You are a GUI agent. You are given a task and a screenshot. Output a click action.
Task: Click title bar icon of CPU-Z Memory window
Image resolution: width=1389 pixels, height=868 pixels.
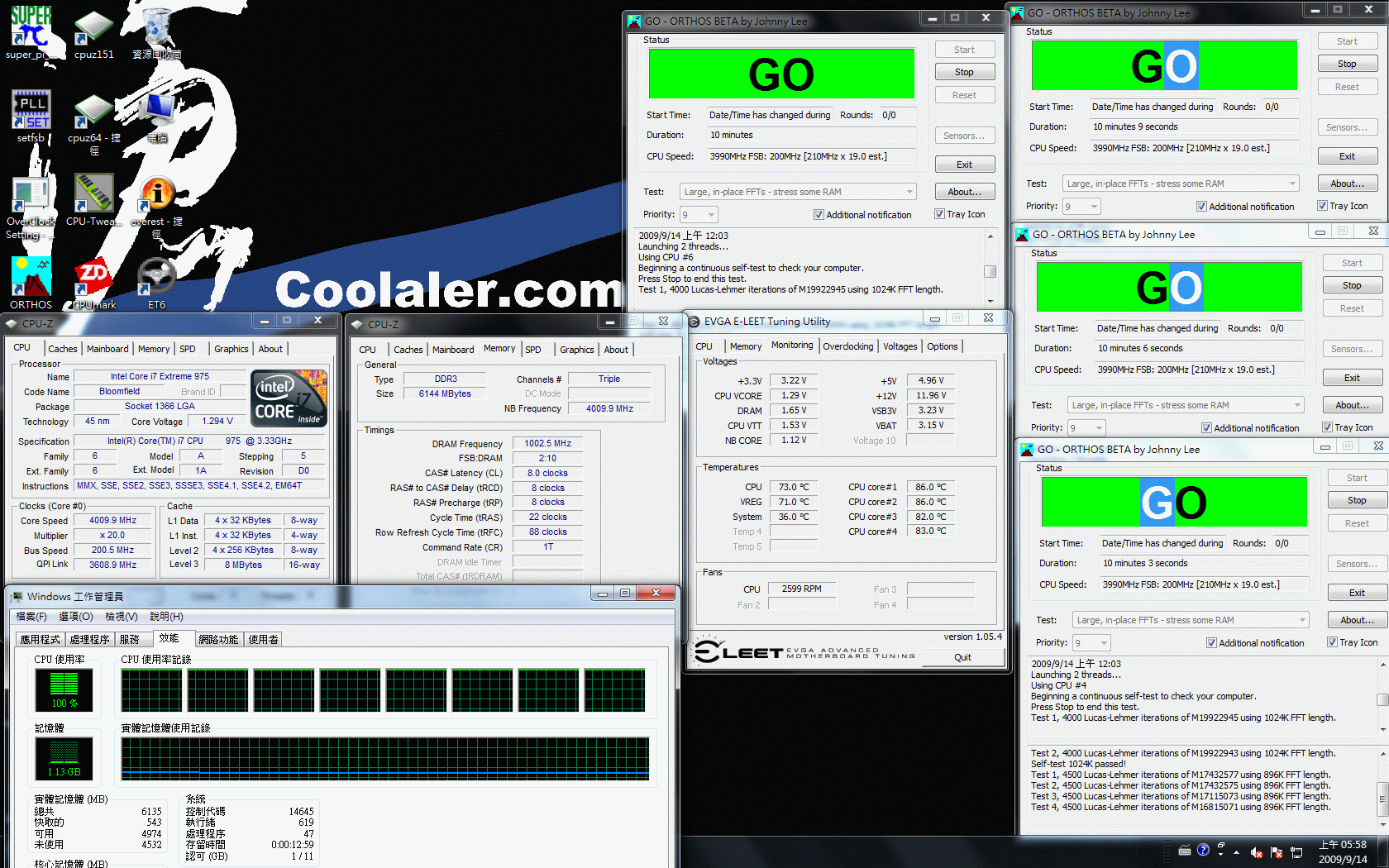[x=357, y=324]
